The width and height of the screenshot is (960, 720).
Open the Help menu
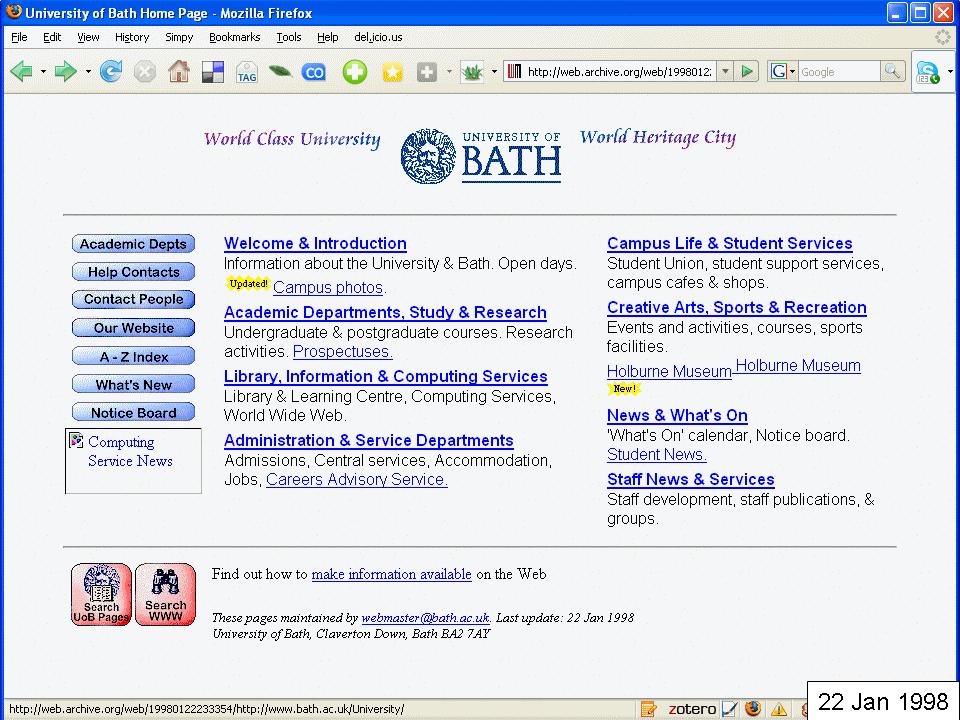[328, 37]
